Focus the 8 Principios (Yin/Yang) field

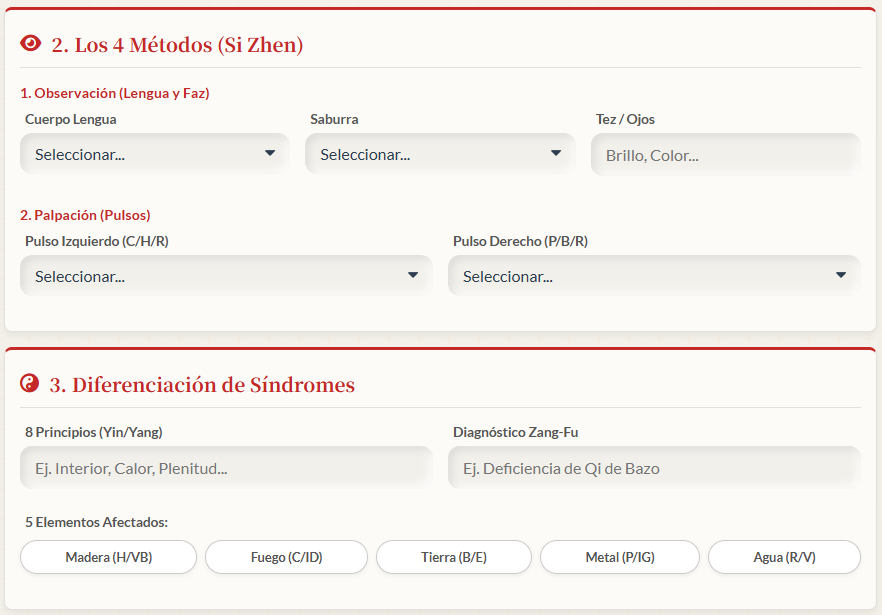pyautogui.click(x=225, y=468)
